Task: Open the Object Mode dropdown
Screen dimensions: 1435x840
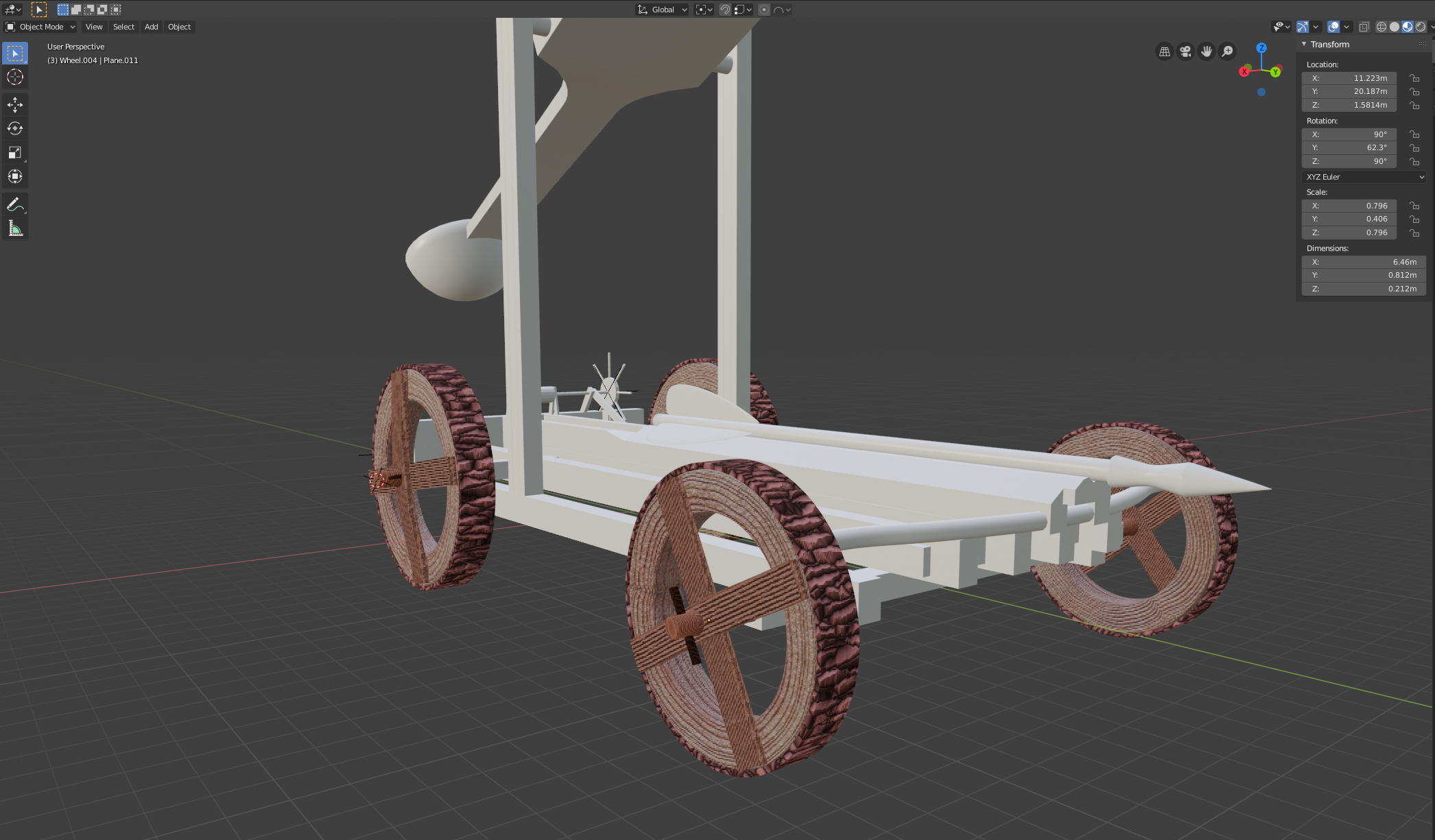Action: pyautogui.click(x=40, y=27)
